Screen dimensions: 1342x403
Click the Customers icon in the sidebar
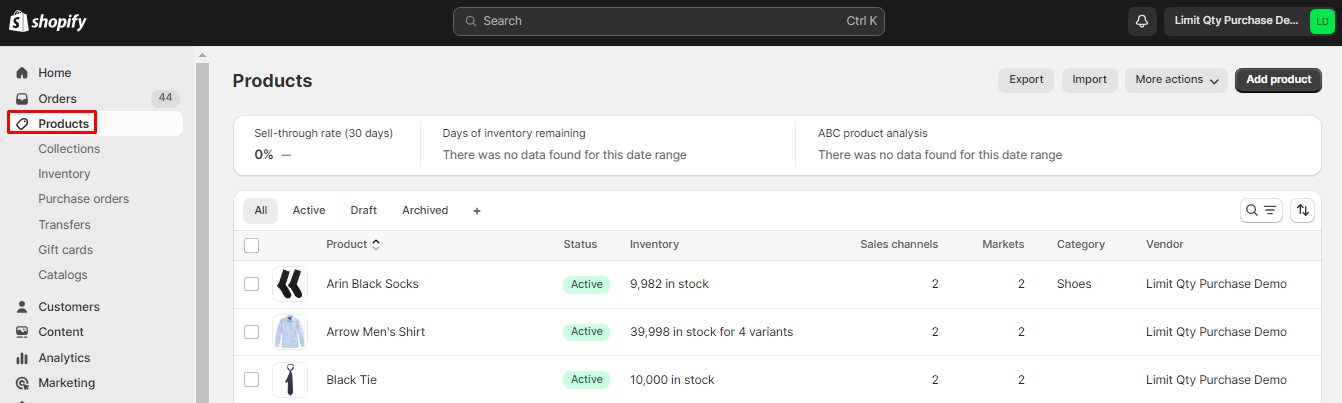[x=22, y=307]
